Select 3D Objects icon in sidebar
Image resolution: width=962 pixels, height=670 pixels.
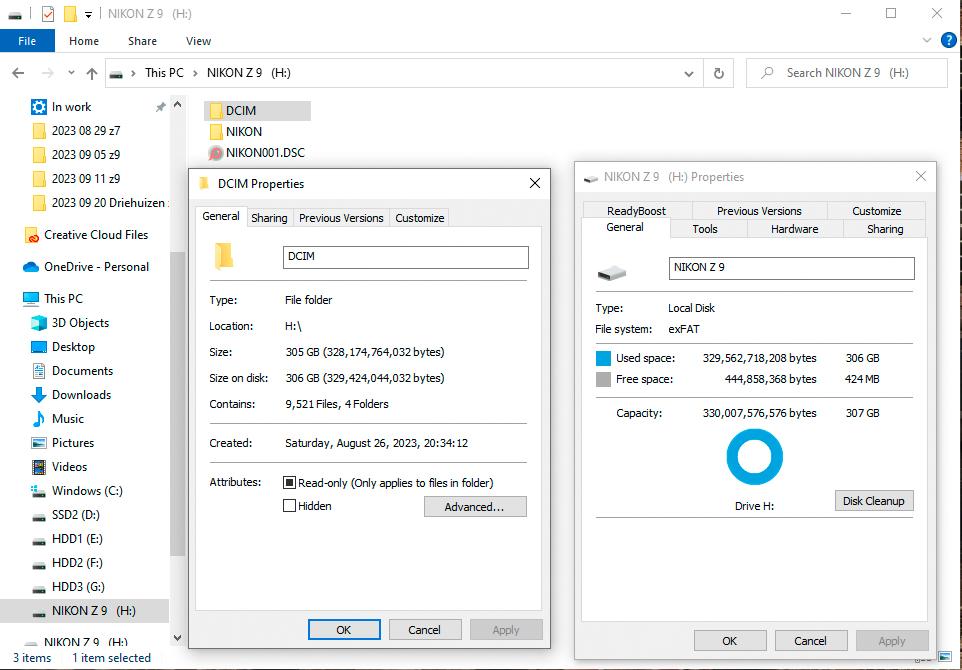[x=39, y=323]
